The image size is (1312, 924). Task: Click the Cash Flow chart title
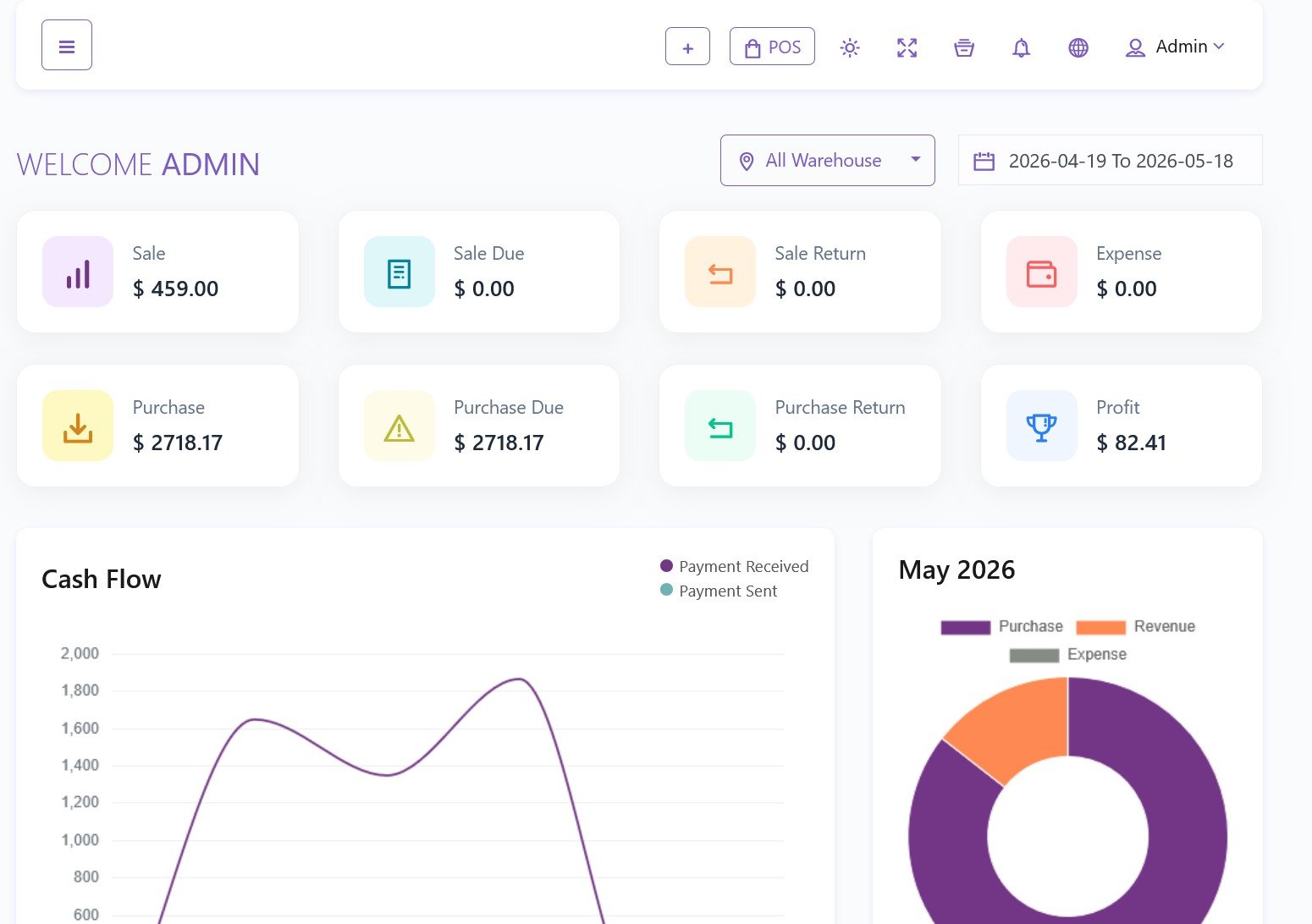point(102,579)
